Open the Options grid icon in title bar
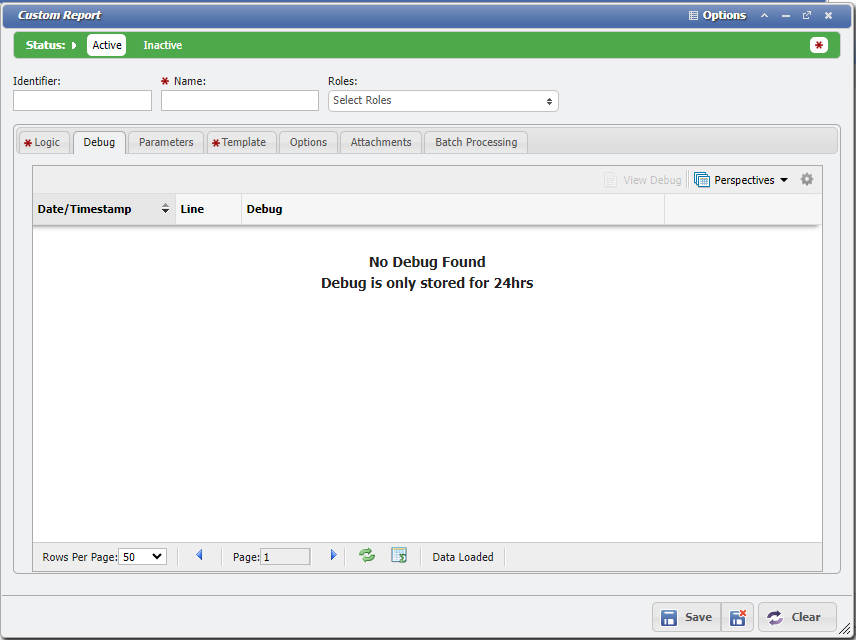Screen dimensions: 856x640 click(x=691, y=15)
